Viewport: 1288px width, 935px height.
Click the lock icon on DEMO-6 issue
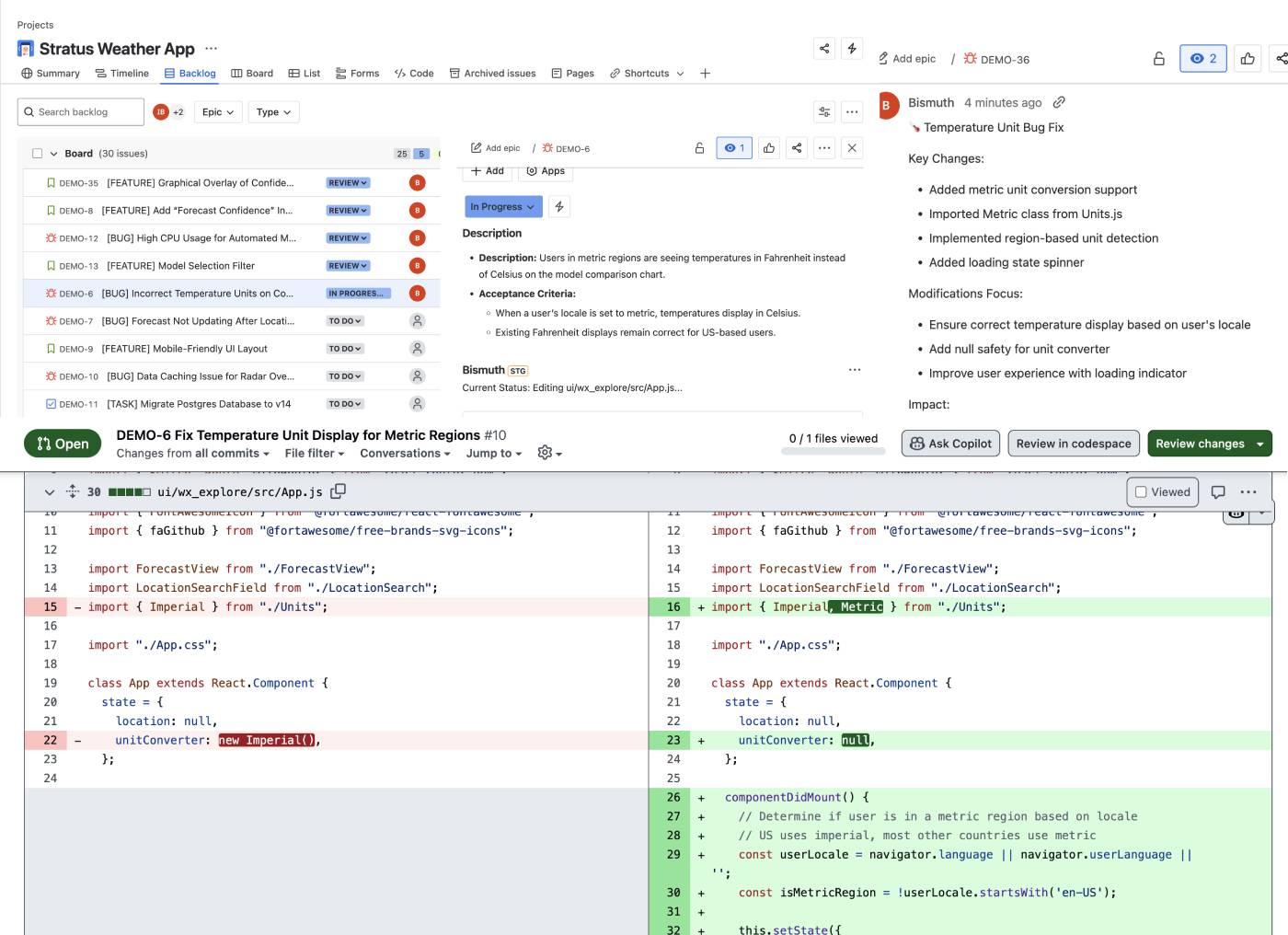(x=699, y=148)
